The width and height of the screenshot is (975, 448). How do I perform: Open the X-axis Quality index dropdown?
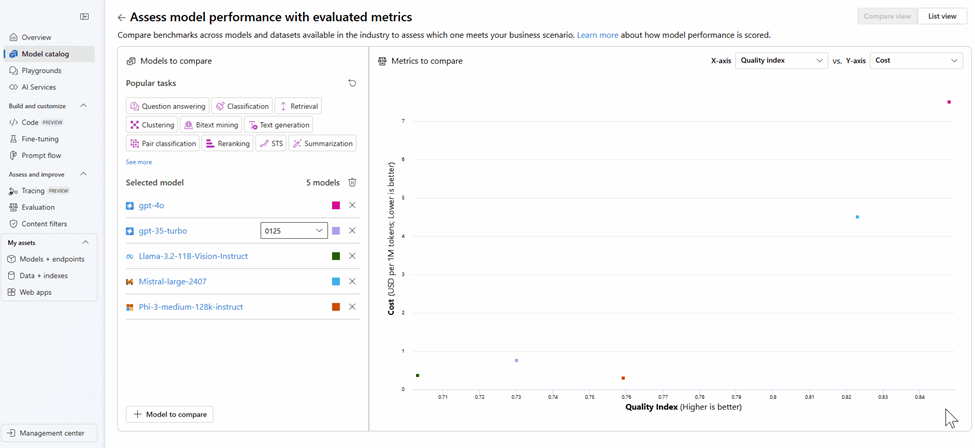click(x=781, y=60)
